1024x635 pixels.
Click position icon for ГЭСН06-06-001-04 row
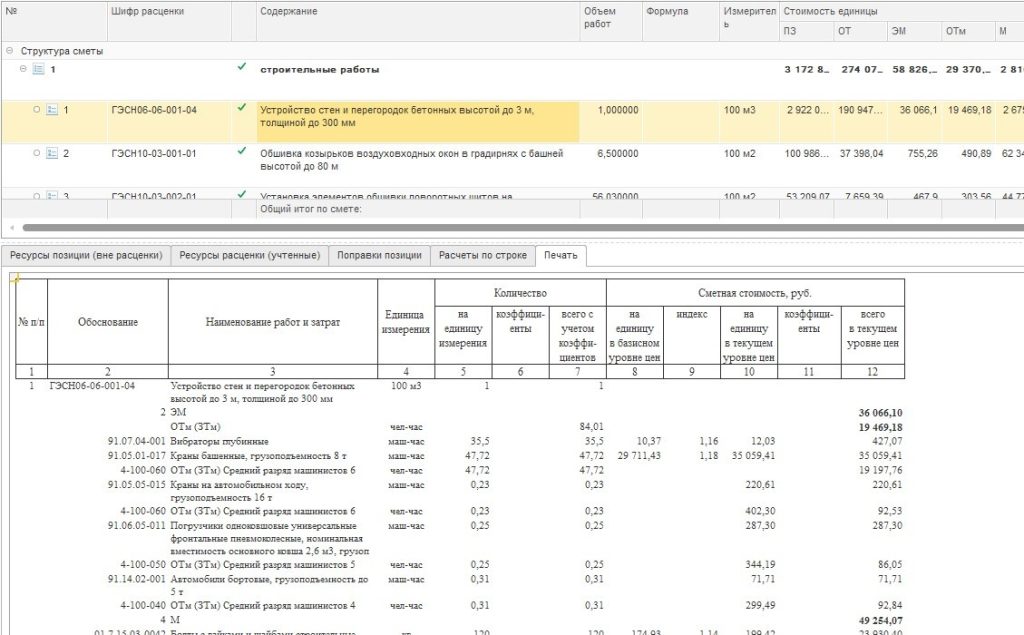coord(52,110)
